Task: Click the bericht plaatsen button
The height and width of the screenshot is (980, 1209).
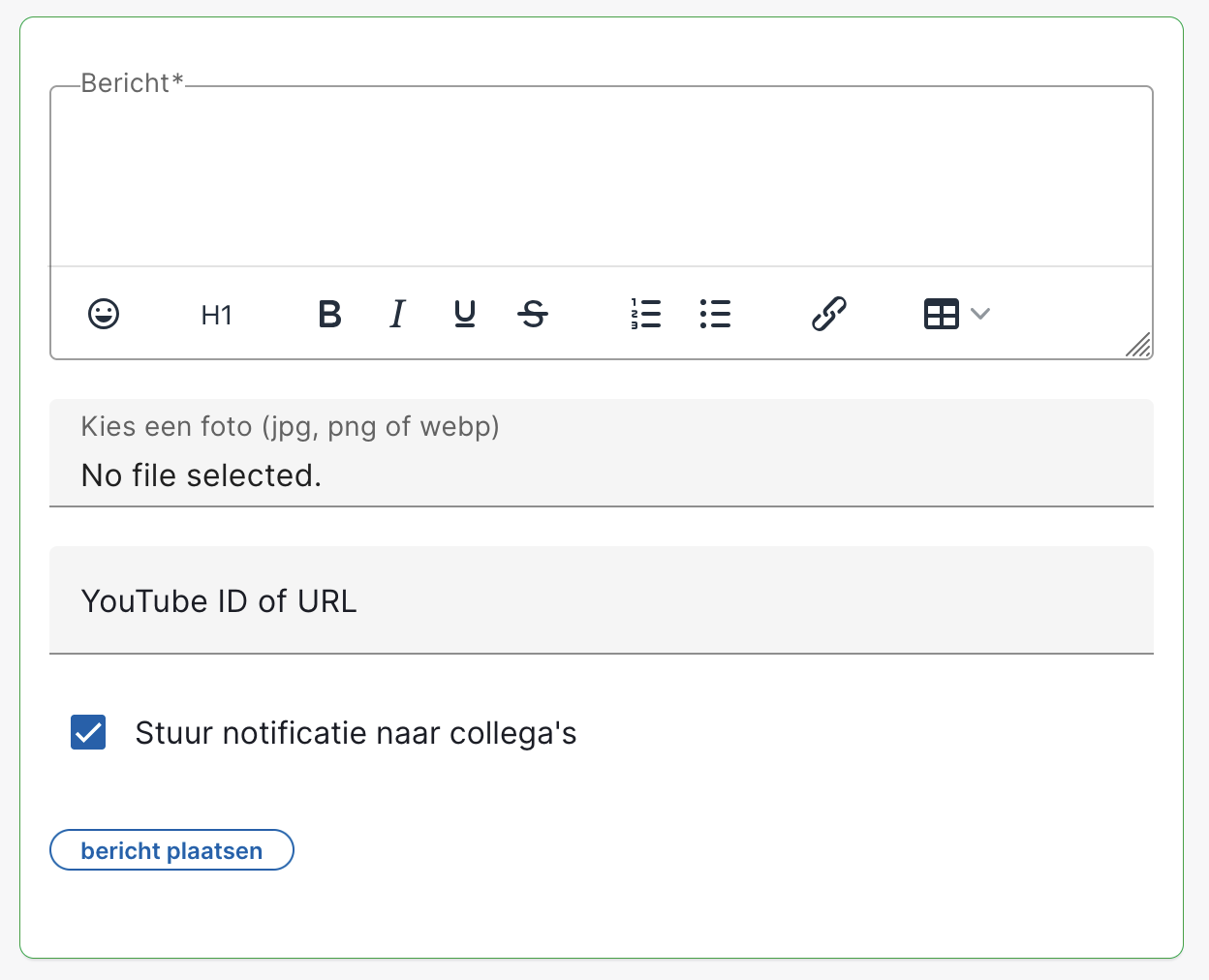Action: click(x=171, y=850)
